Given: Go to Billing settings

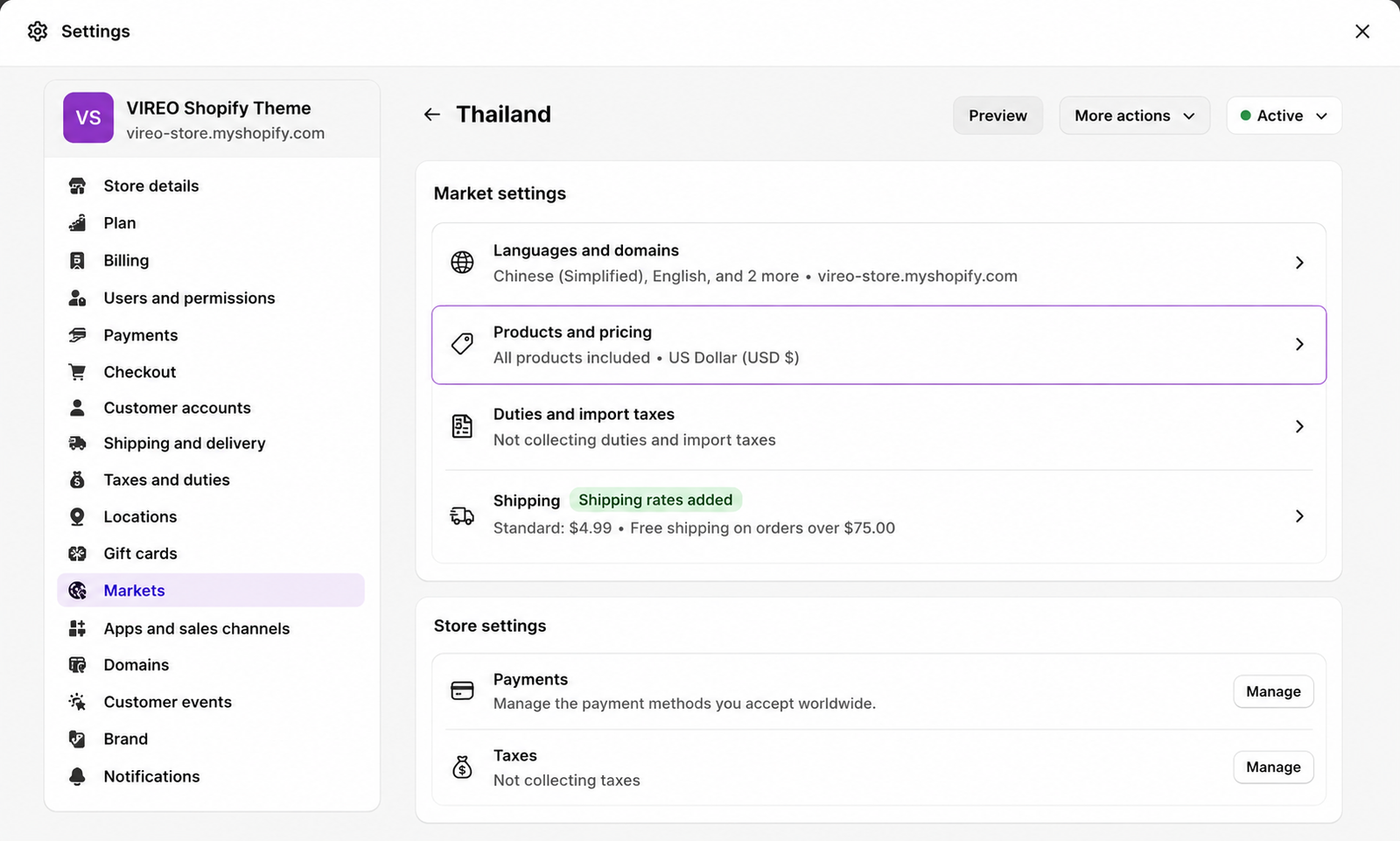Looking at the screenshot, I should click(x=211, y=261).
